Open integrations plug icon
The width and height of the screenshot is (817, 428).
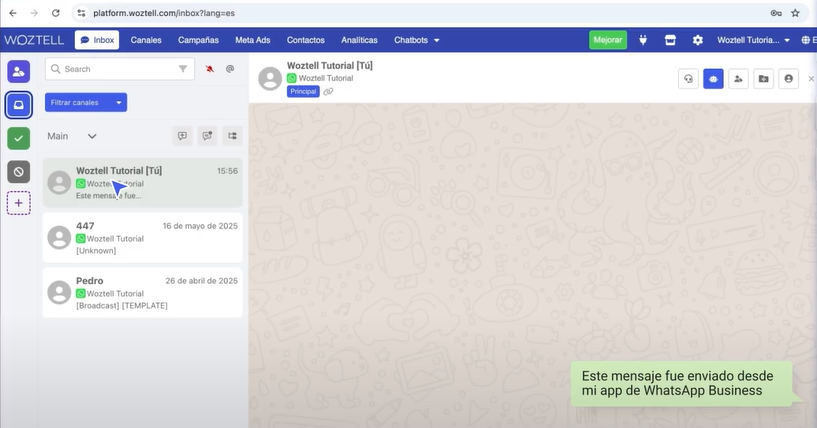643,40
